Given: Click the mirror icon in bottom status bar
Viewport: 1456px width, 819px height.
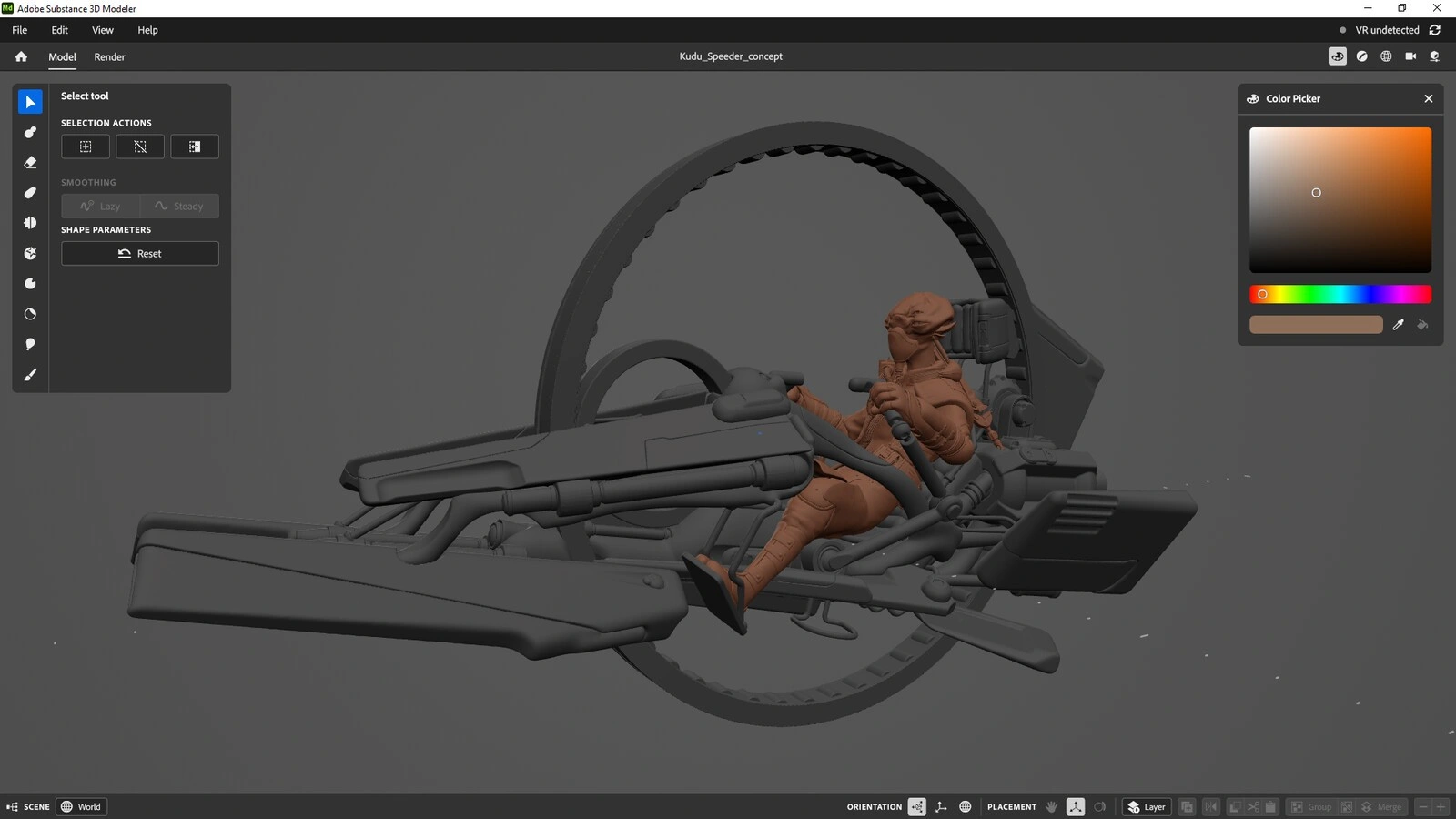Looking at the screenshot, I should pos(1210,806).
